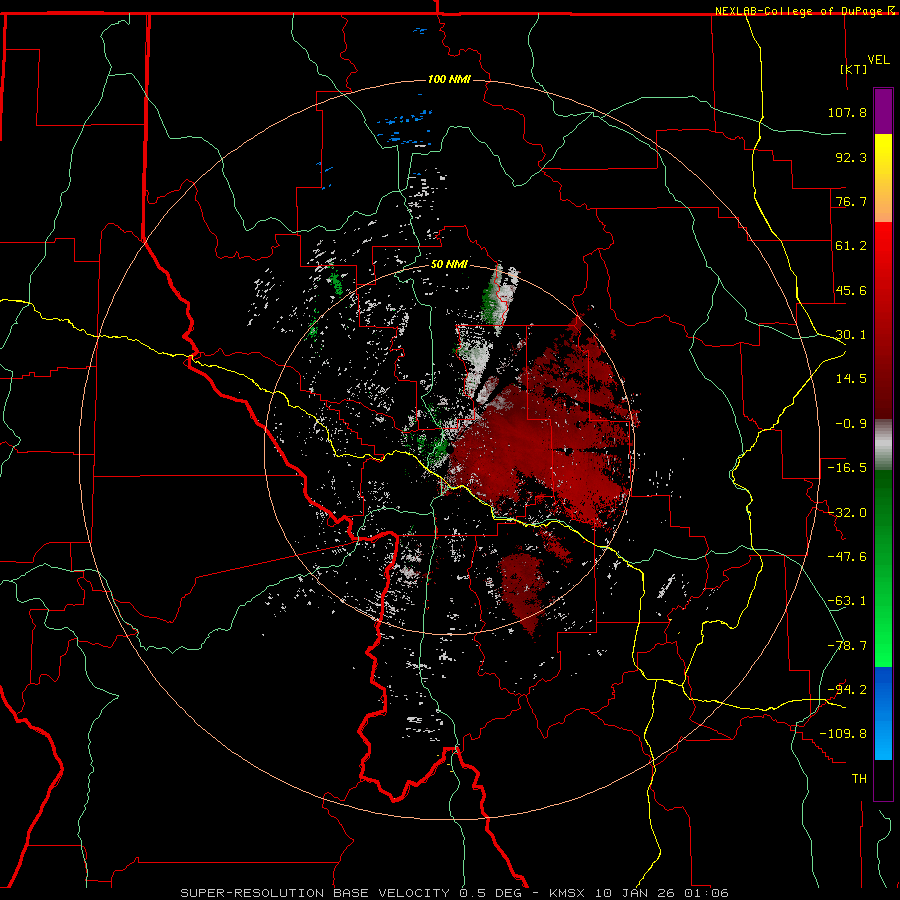The width and height of the screenshot is (900, 900).
Task: Pick the green segment of velocity color bar
Action: click(883, 568)
